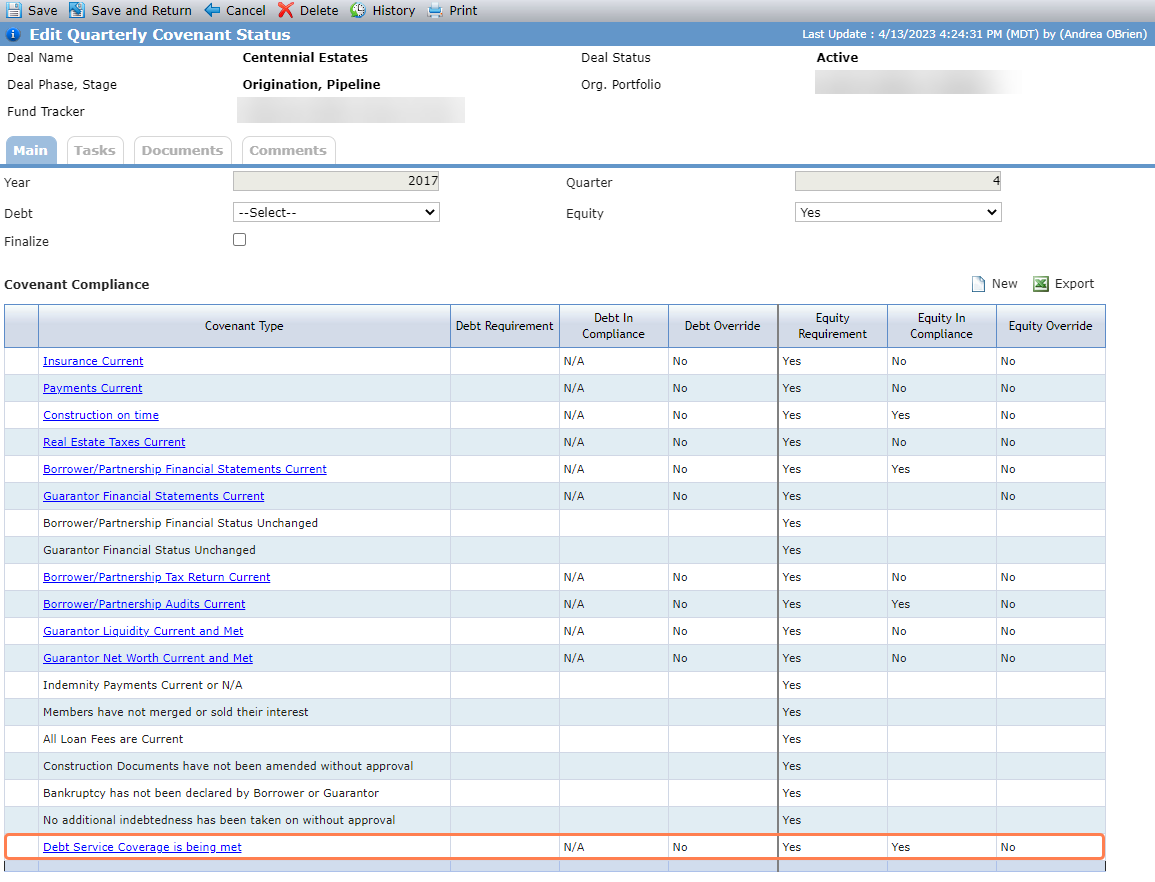The image size is (1155, 882).
Task: Click the Print printer icon
Action: coord(435,10)
